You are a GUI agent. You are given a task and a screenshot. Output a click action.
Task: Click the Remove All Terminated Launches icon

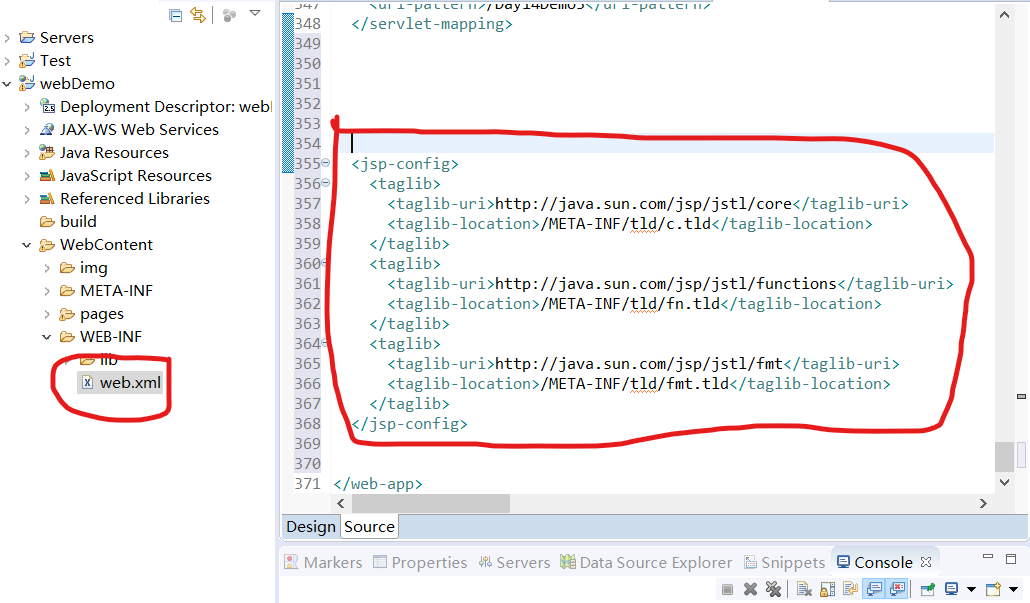pyautogui.click(x=774, y=589)
